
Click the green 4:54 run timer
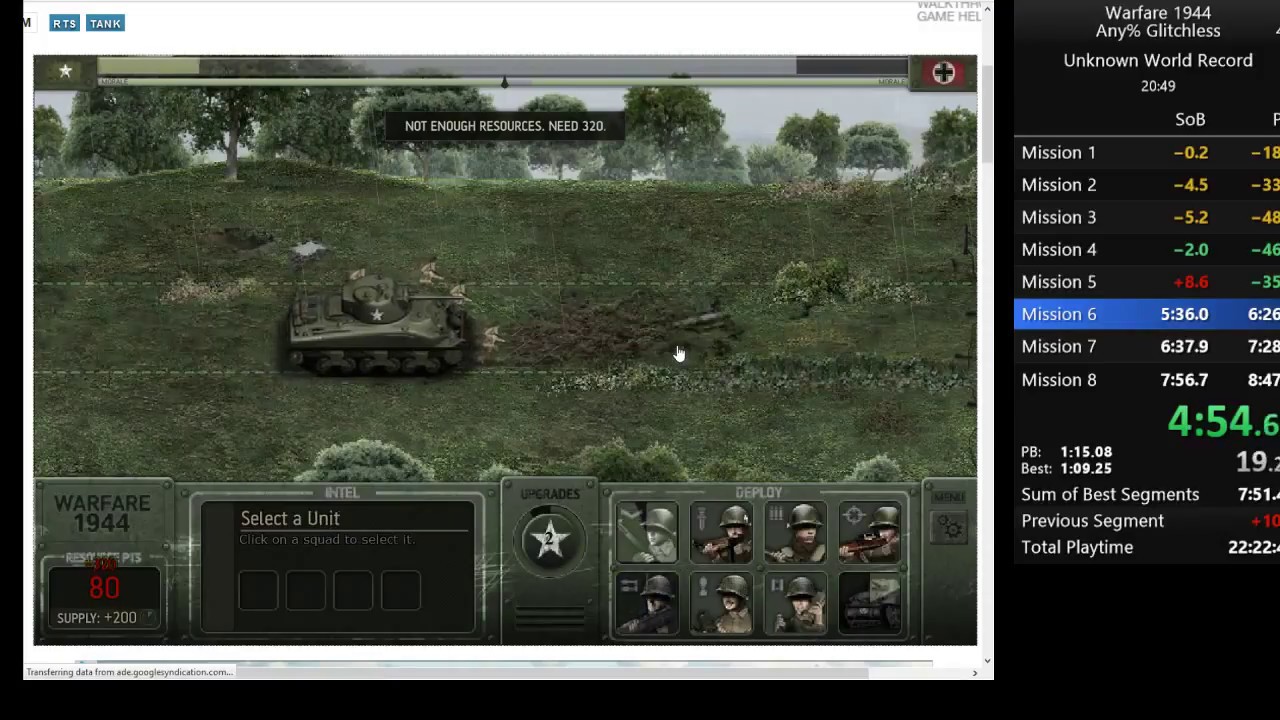[1222, 421]
